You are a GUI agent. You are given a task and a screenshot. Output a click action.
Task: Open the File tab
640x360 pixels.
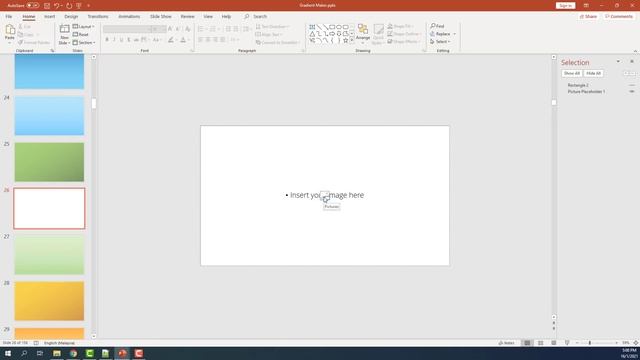click(x=9, y=17)
